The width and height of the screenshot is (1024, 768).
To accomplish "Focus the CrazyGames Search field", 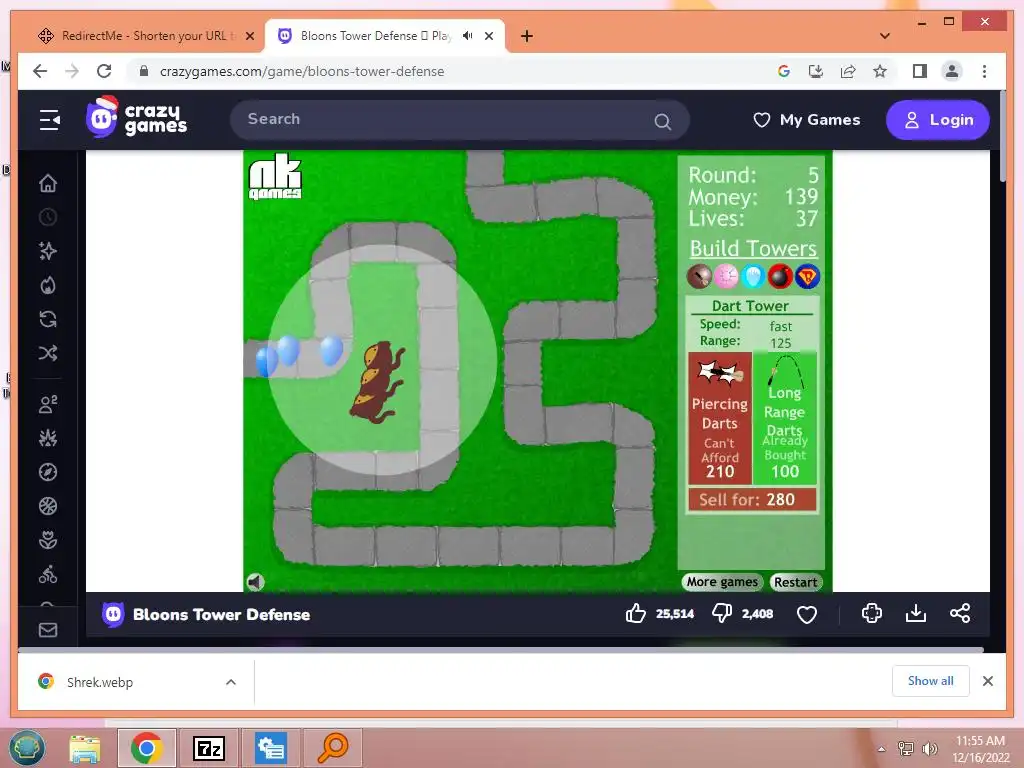I will click(459, 120).
